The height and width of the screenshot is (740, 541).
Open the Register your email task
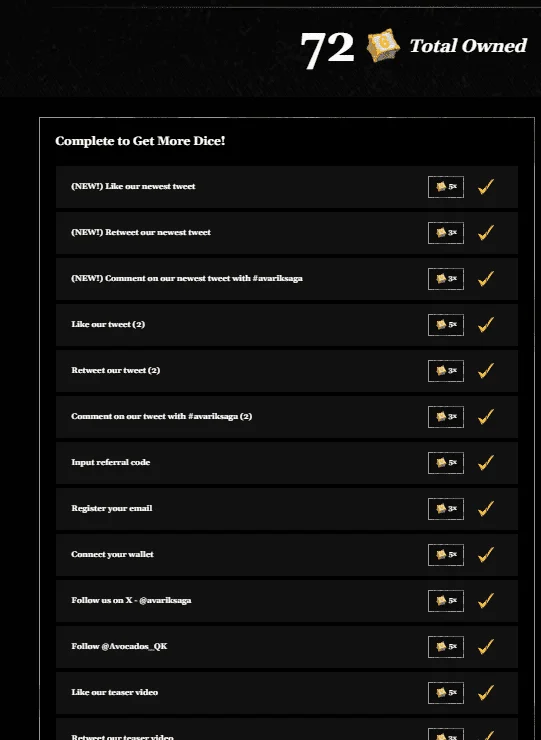(x=287, y=509)
